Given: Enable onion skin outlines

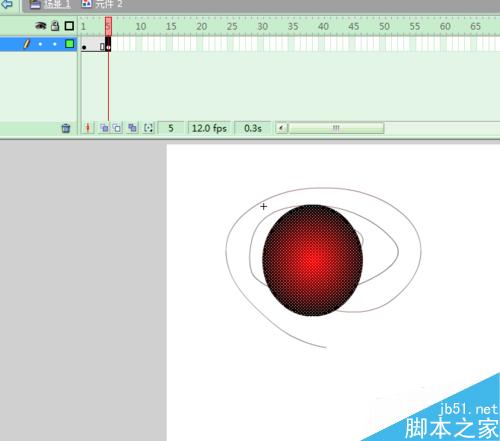Looking at the screenshot, I should [x=117, y=128].
